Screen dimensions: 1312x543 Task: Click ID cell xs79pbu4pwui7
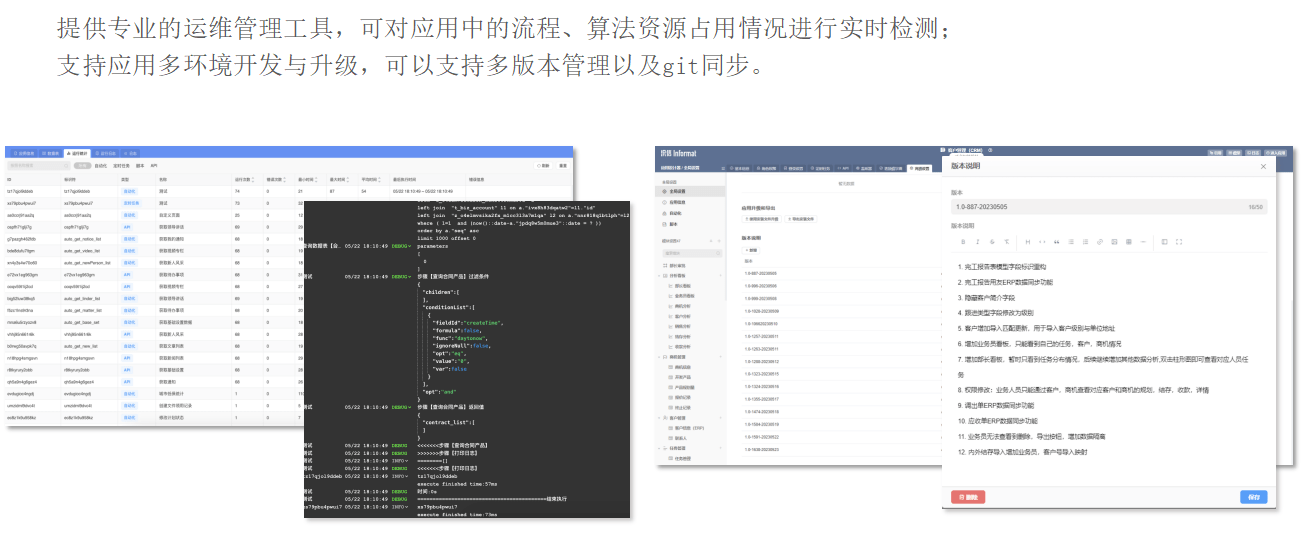pos(21,203)
